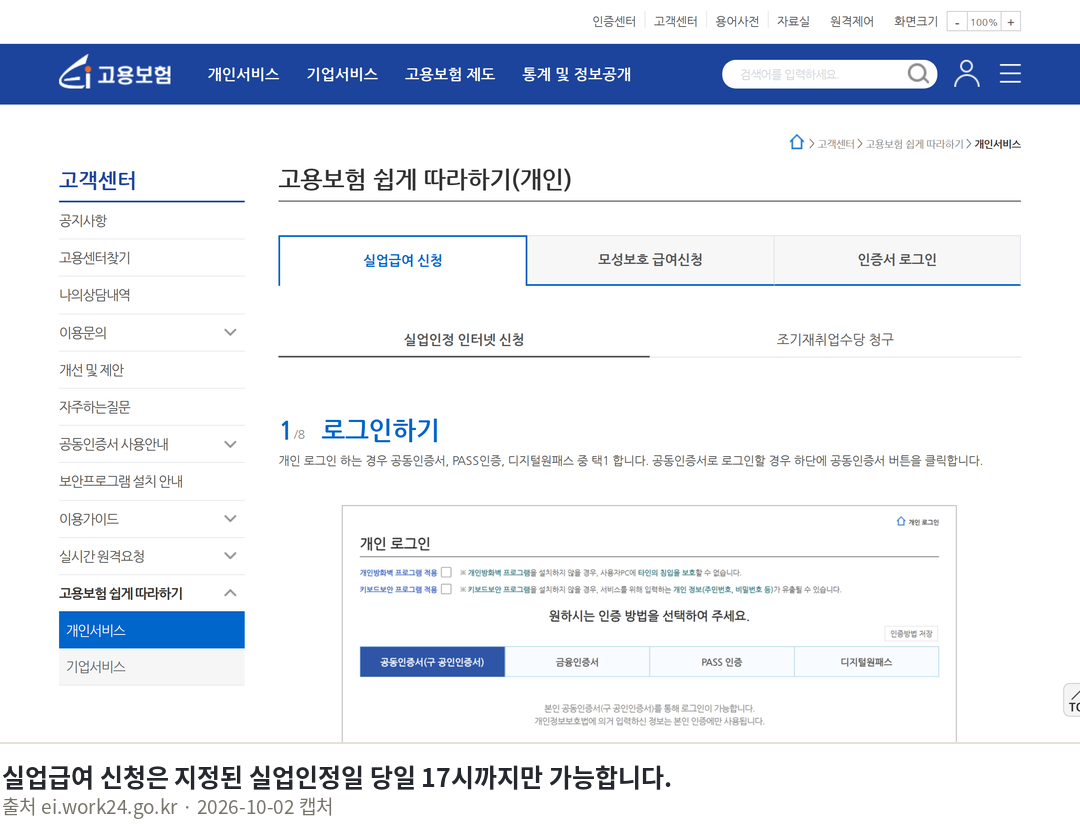
Task: Click the 인증방법 저장 button
Action: pyautogui.click(x=911, y=633)
